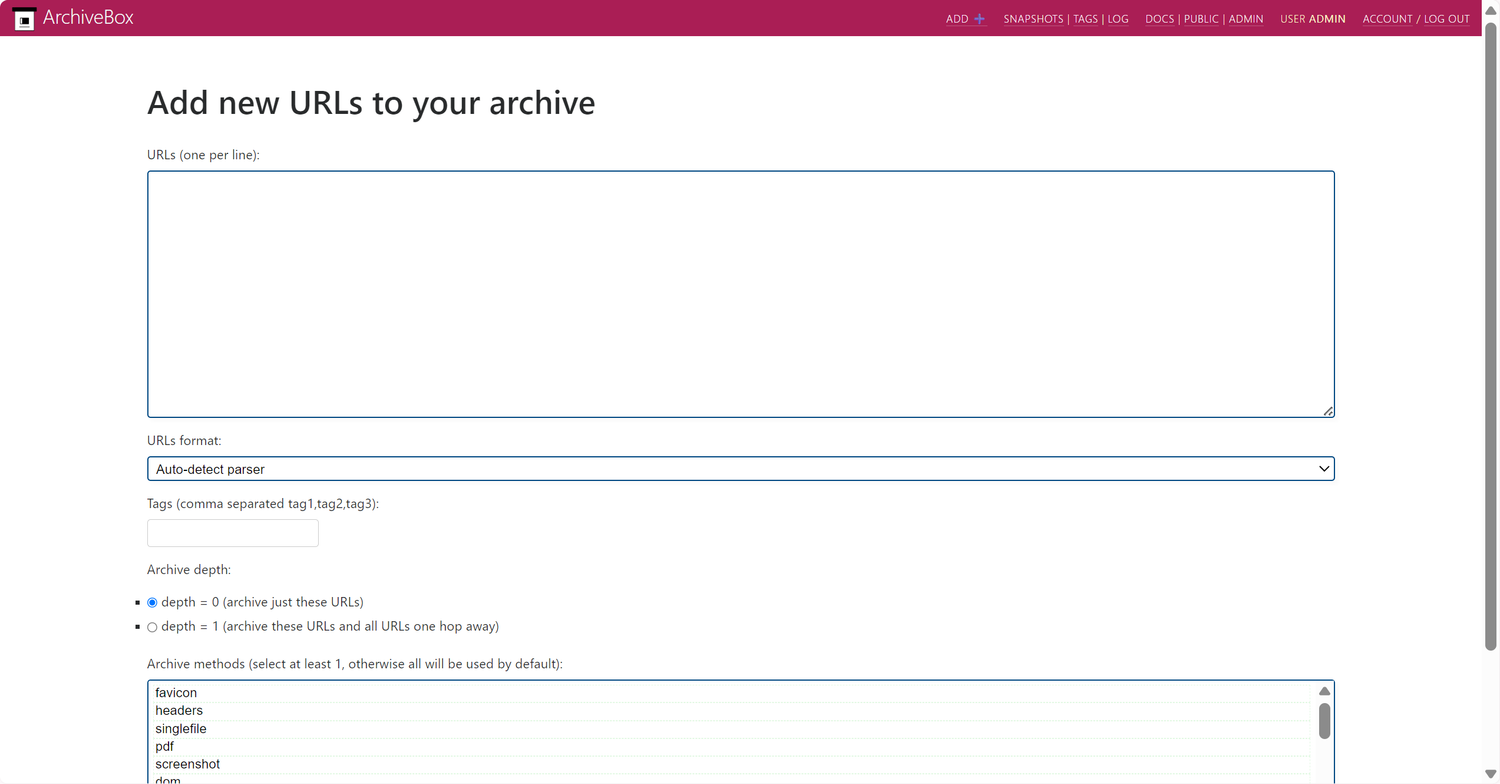Focus the URLs textarea
This screenshot has height=784, width=1500.
(741, 294)
